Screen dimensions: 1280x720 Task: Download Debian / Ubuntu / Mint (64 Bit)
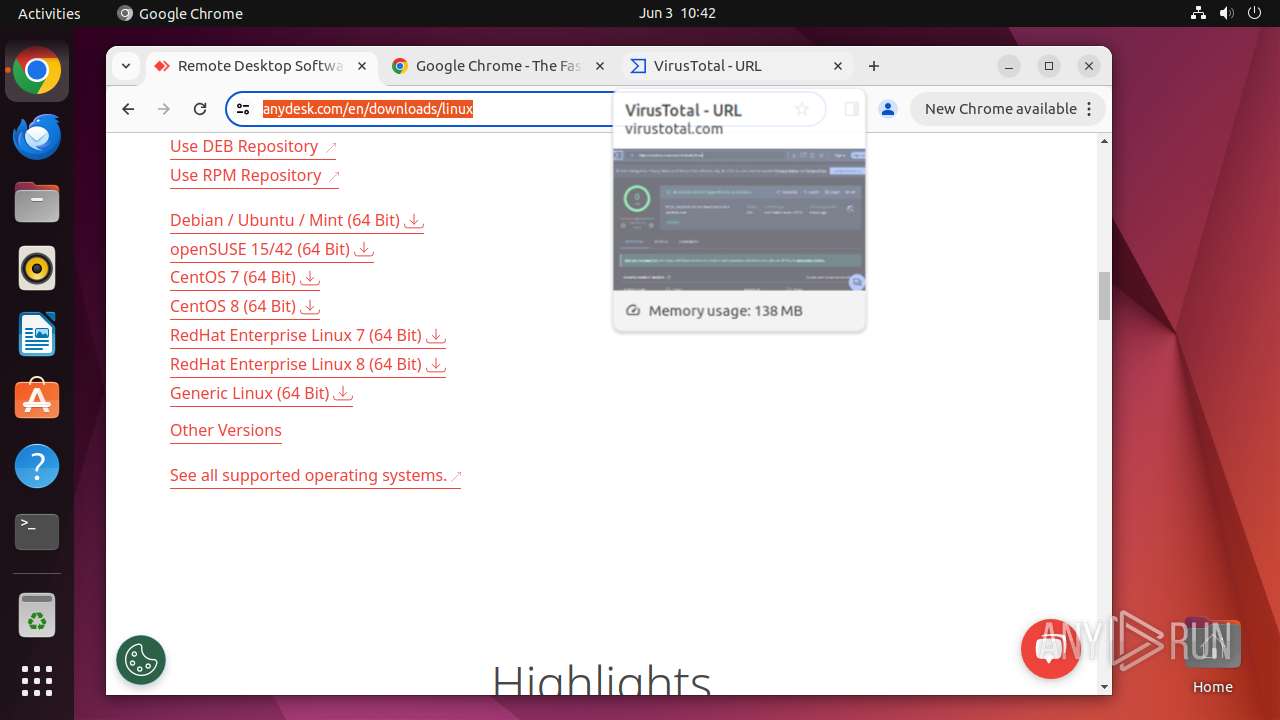click(297, 220)
